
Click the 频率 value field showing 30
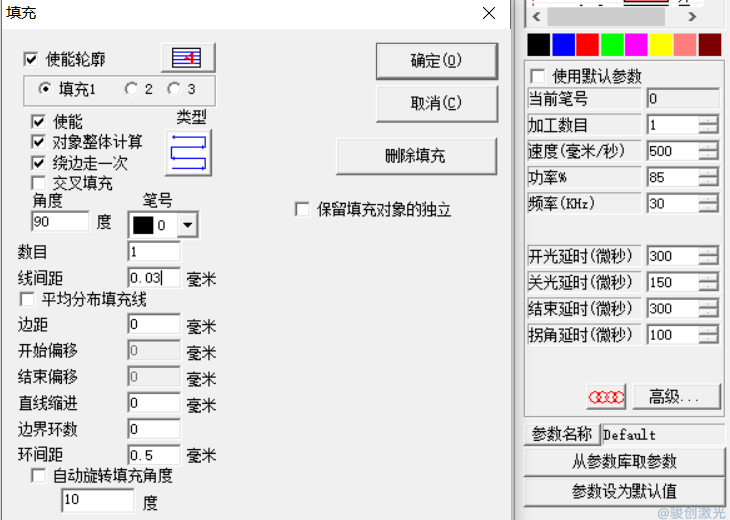pos(673,203)
